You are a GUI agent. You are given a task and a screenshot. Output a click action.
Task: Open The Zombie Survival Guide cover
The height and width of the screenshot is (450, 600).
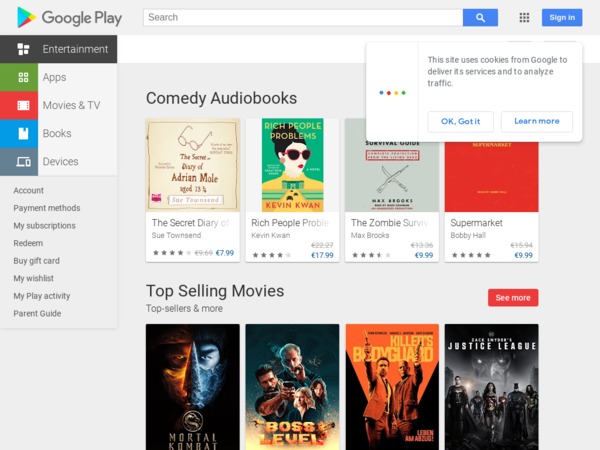[392, 176]
